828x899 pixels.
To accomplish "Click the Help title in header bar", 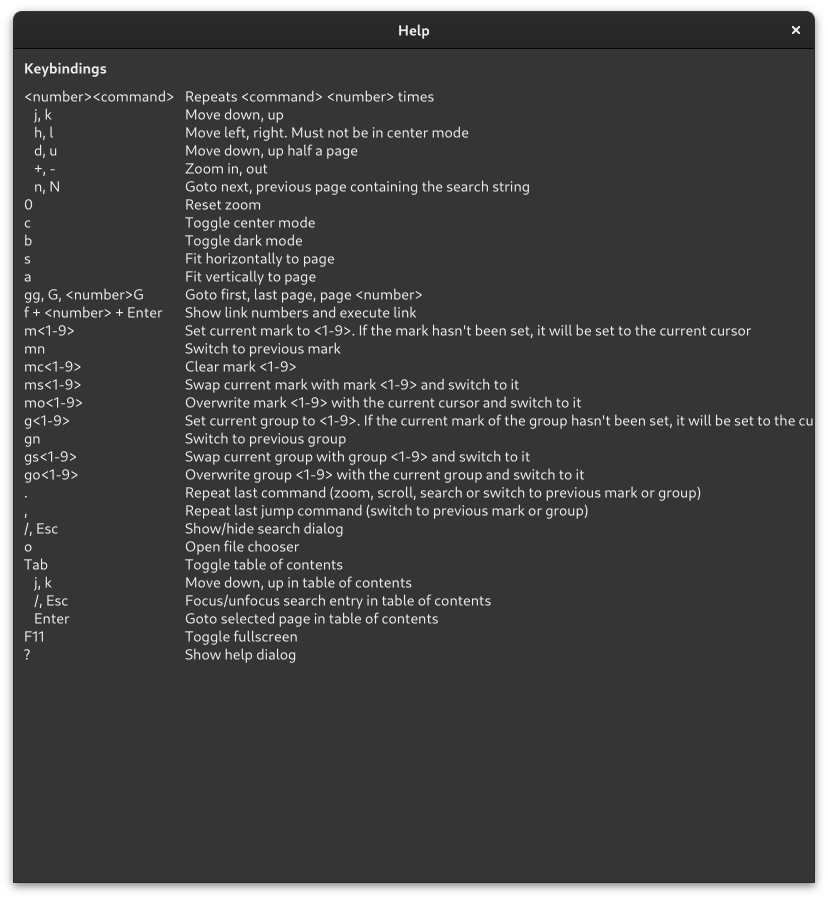I will click(x=413, y=30).
